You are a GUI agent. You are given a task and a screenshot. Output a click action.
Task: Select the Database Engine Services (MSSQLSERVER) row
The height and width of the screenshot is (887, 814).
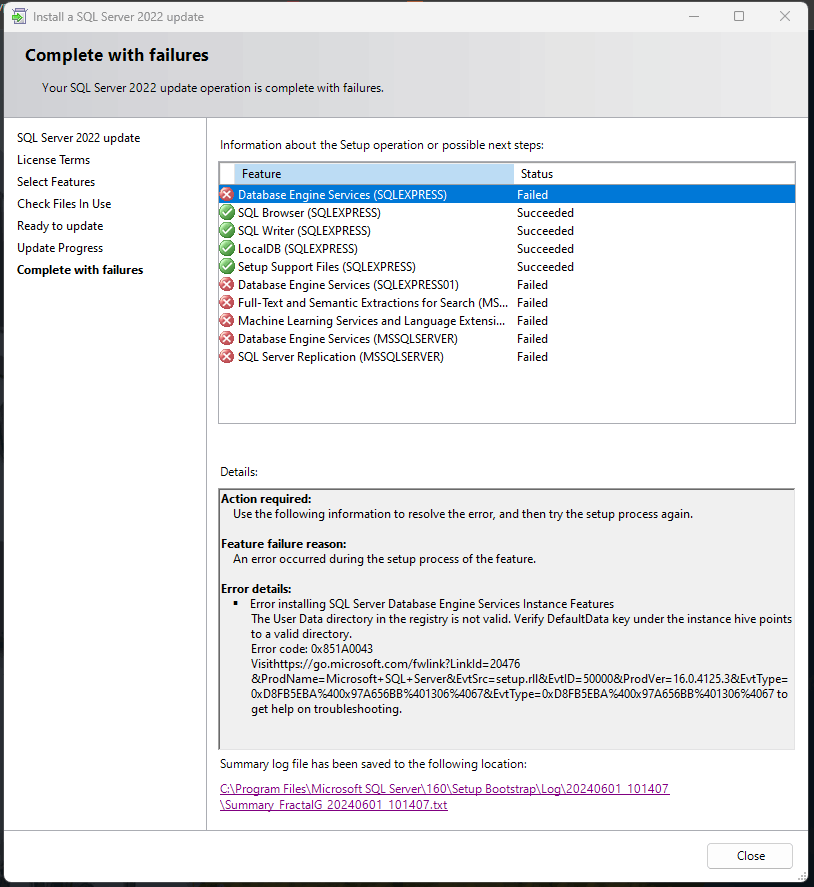[507, 339]
